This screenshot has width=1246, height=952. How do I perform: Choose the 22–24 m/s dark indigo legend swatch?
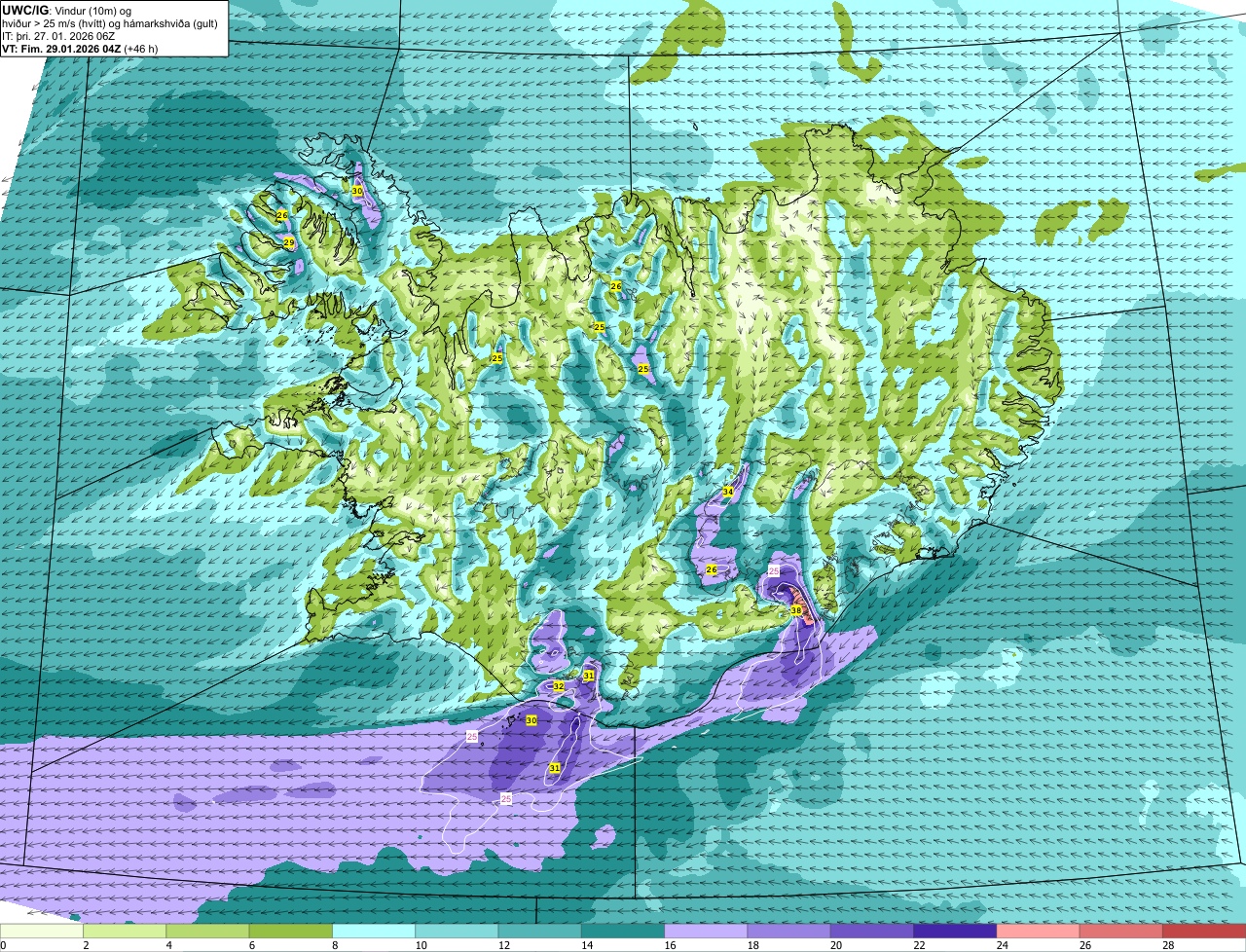click(955, 931)
